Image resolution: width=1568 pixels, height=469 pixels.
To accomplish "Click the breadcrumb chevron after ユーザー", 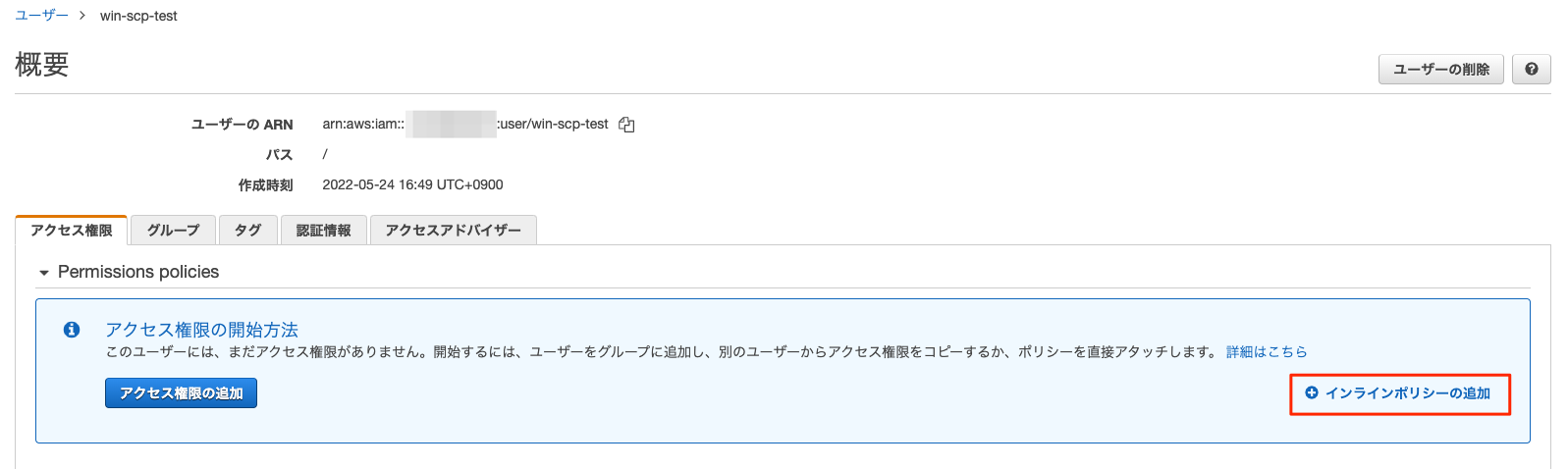I will 82,16.
